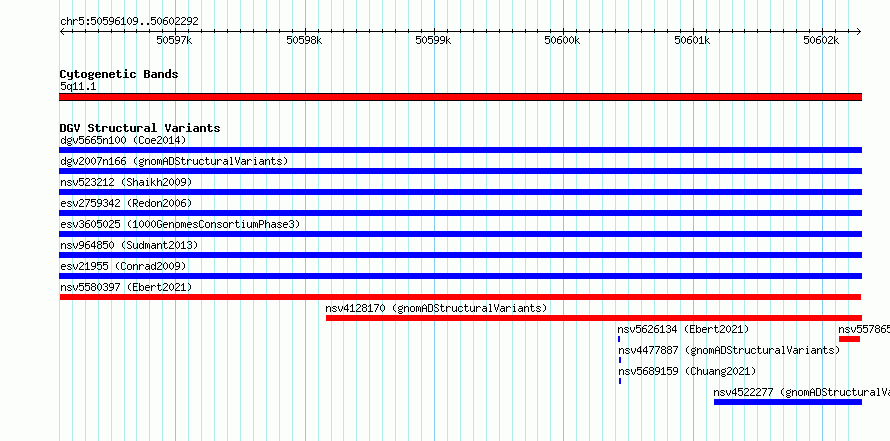Select the small blue marker under nsv5626134

point(619,339)
